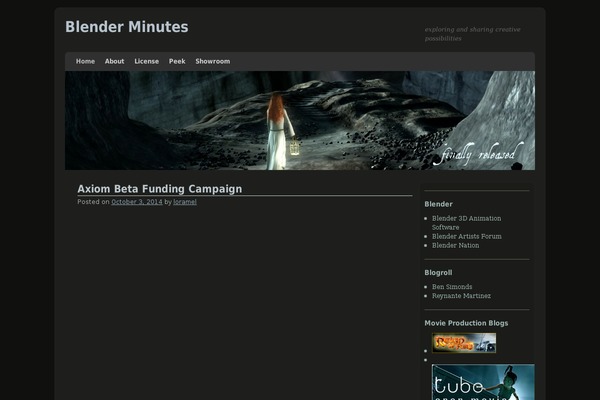The height and width of the screenshot is (400, 600).
Task: Open the Blender Minutes site title
Action: click(127, 27)
